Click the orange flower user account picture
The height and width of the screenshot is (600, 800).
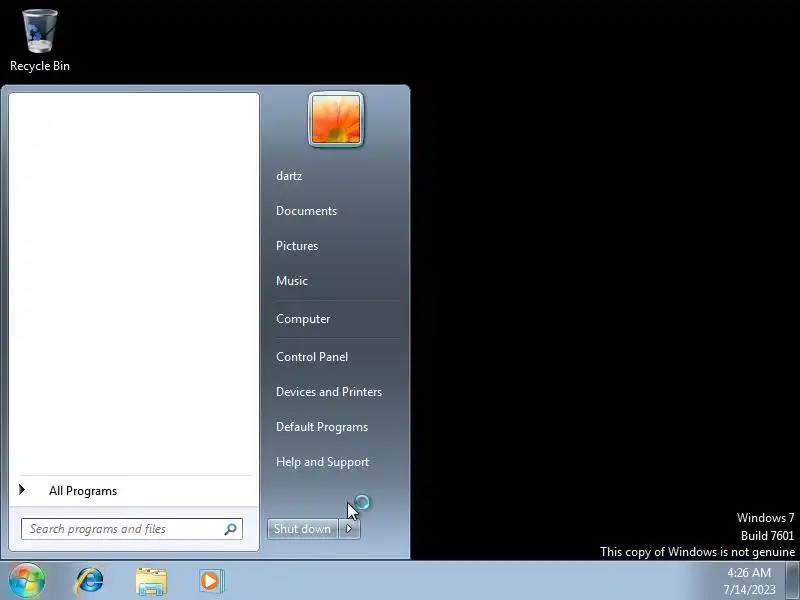[336, 119]
